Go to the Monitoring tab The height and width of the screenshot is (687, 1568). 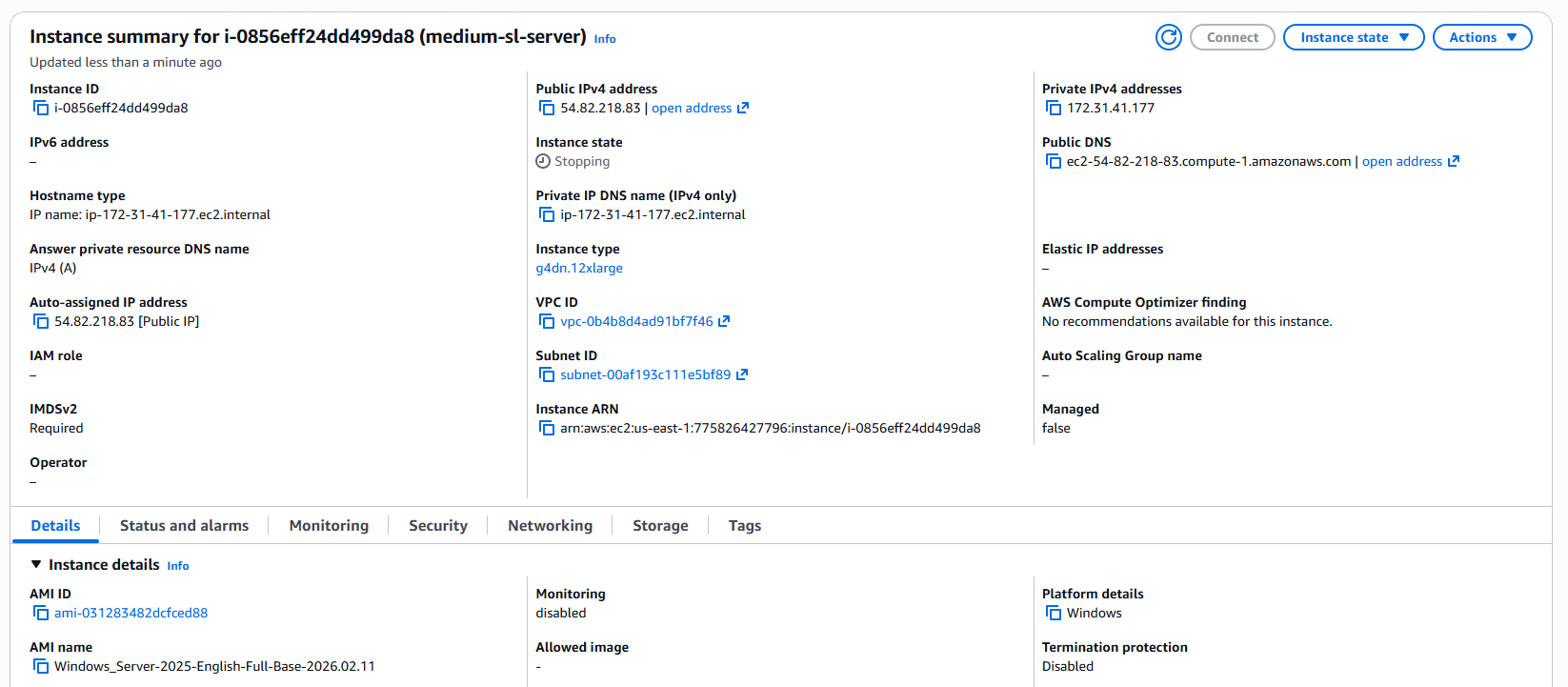(x=329, y=526)
